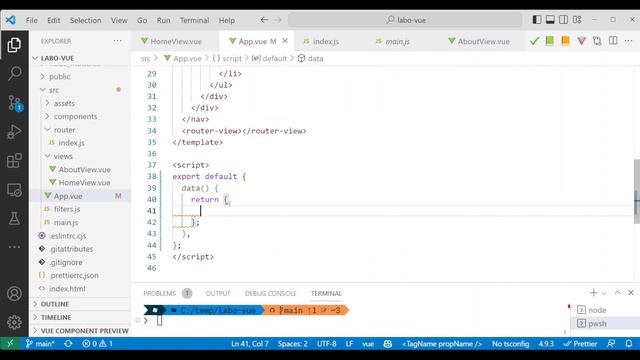Click the Copilot status icon in status bar
This screenshot has width=640, height=360.
coord(388,344)
